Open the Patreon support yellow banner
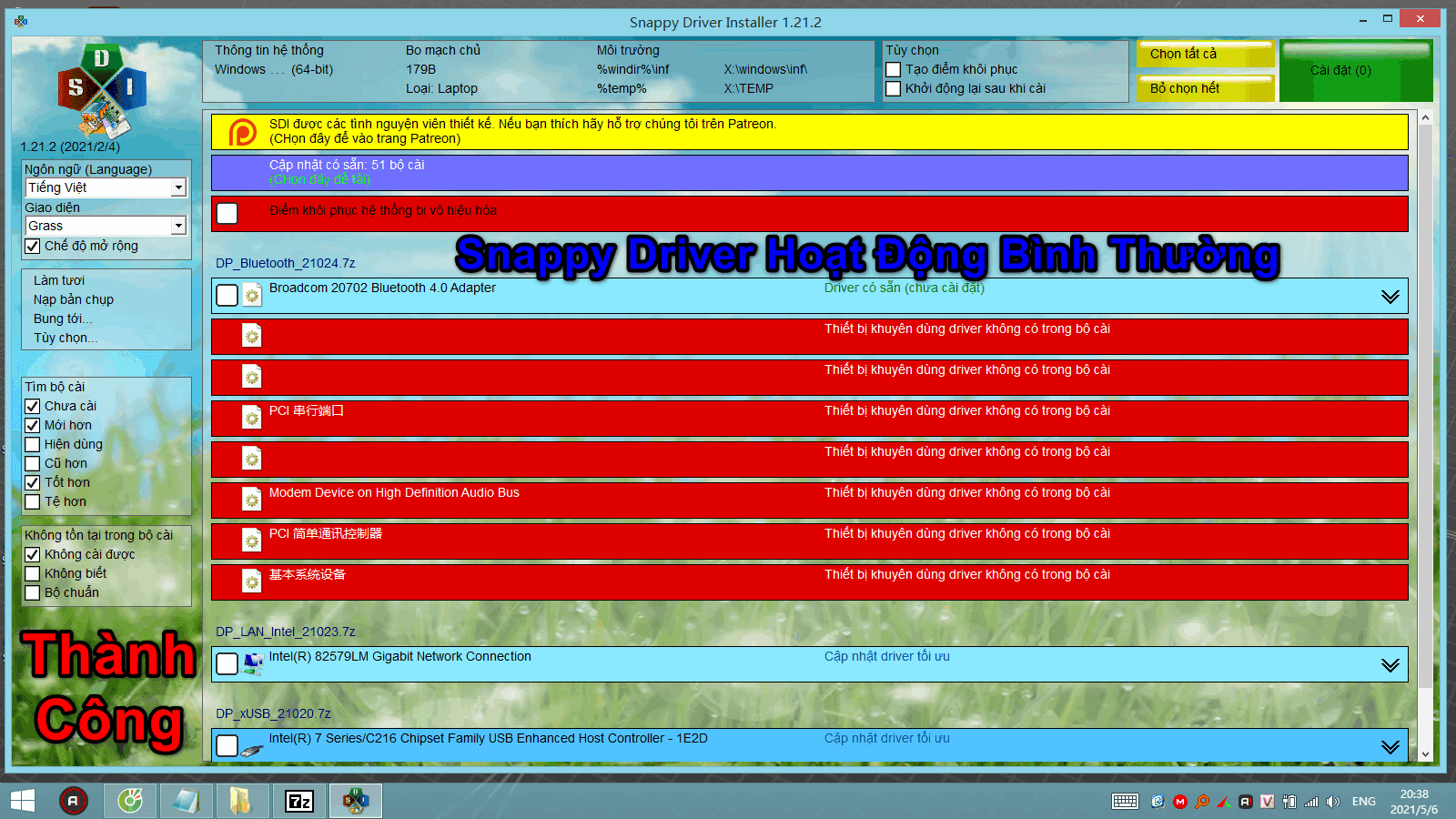Viewport: 1456px width, 819px height. (810, 132)
